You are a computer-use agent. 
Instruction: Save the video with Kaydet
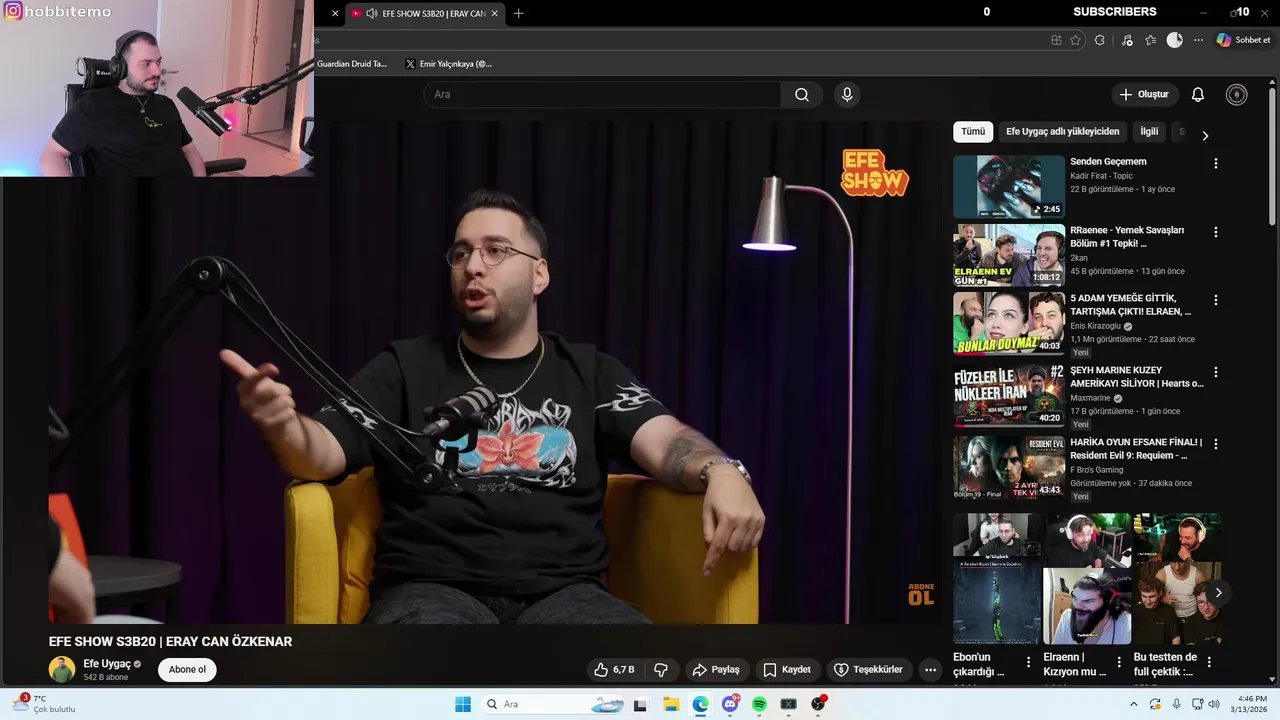[x=786, y=669]
